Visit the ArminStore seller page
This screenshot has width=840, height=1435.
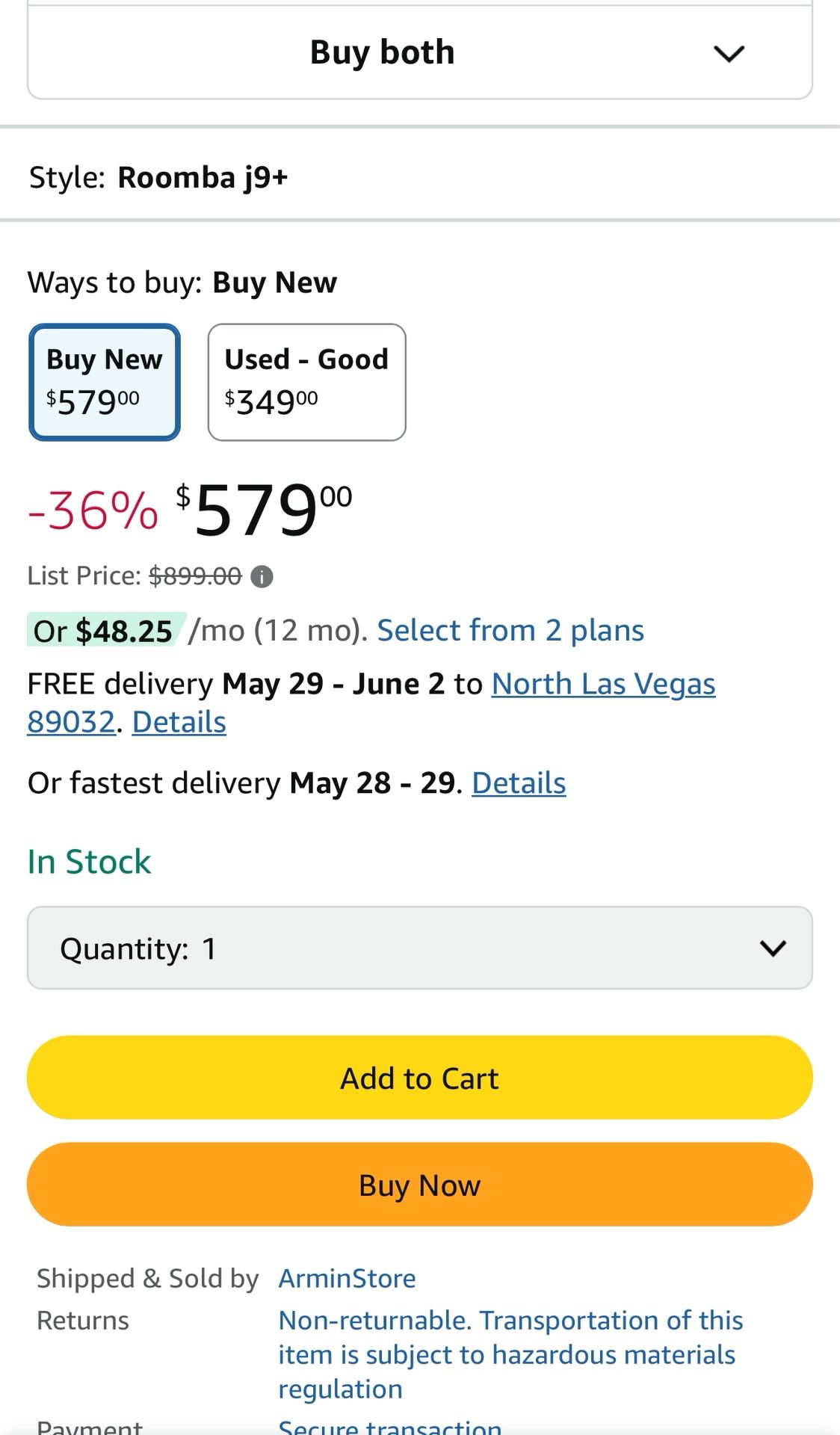[347, 1278]
